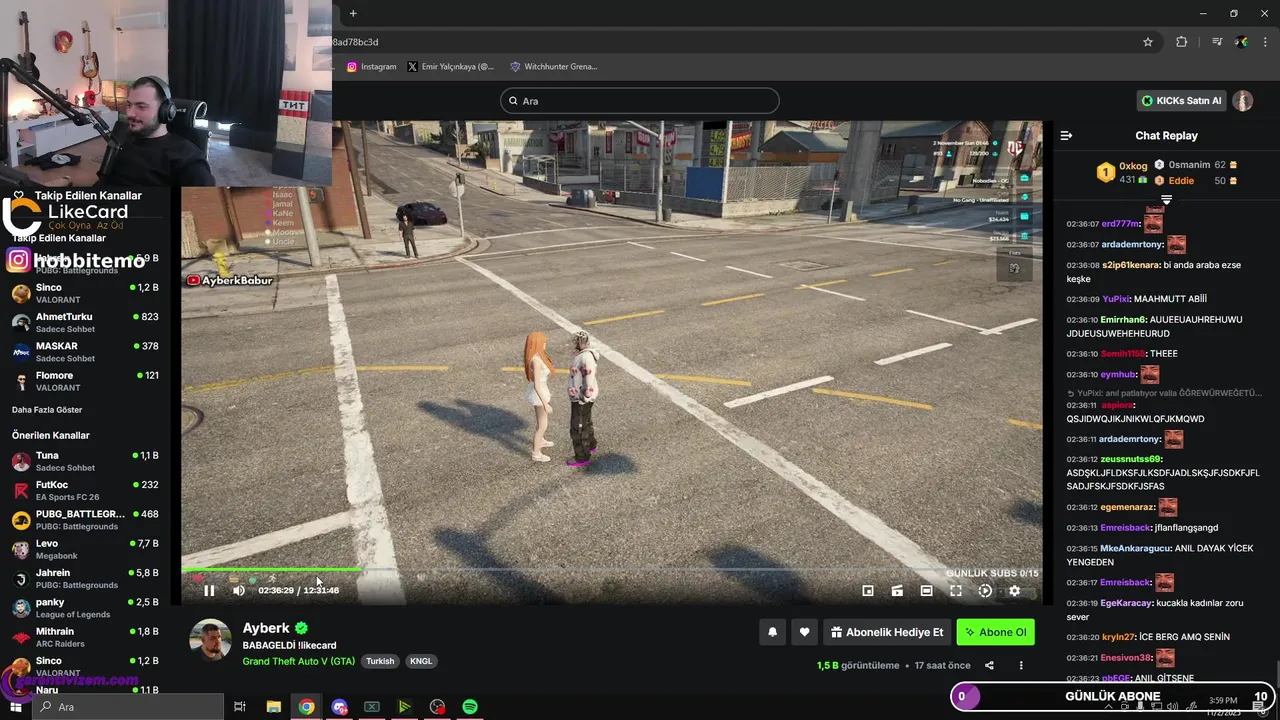Open MASKAR channel in sidebar
The height and width of the screenshot is (720, 1280).
coord(85,351)
